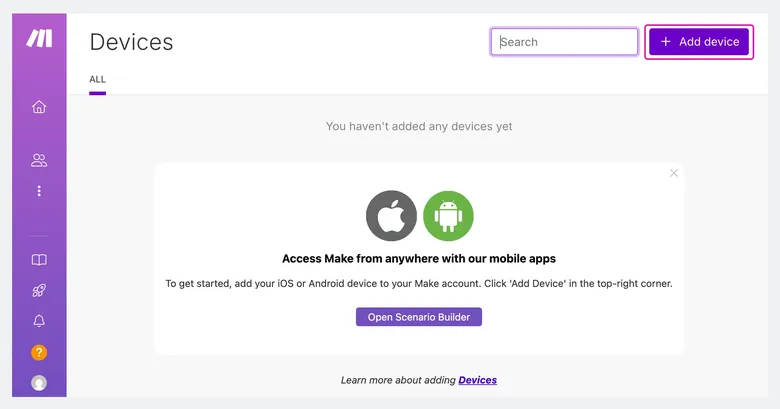Click the plus icon on Add device

pos(666,42)
